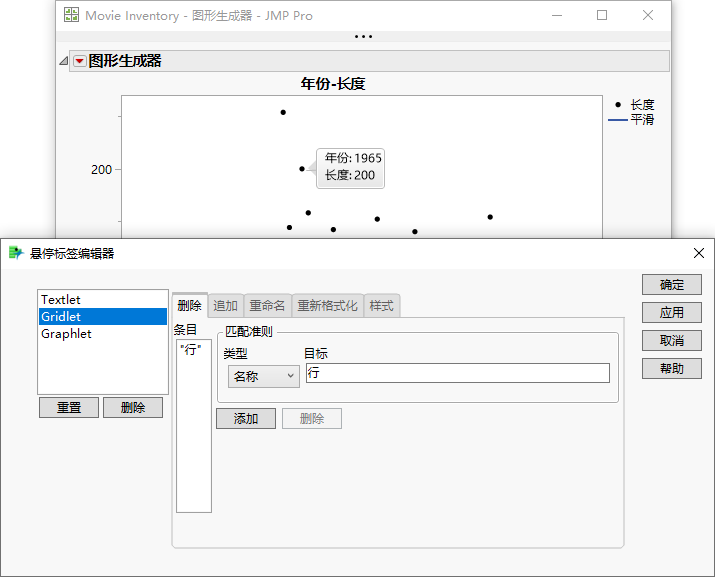Open help with the 帮助 button
Viewport: 715px width, 577px height.
tap(672, 369)
